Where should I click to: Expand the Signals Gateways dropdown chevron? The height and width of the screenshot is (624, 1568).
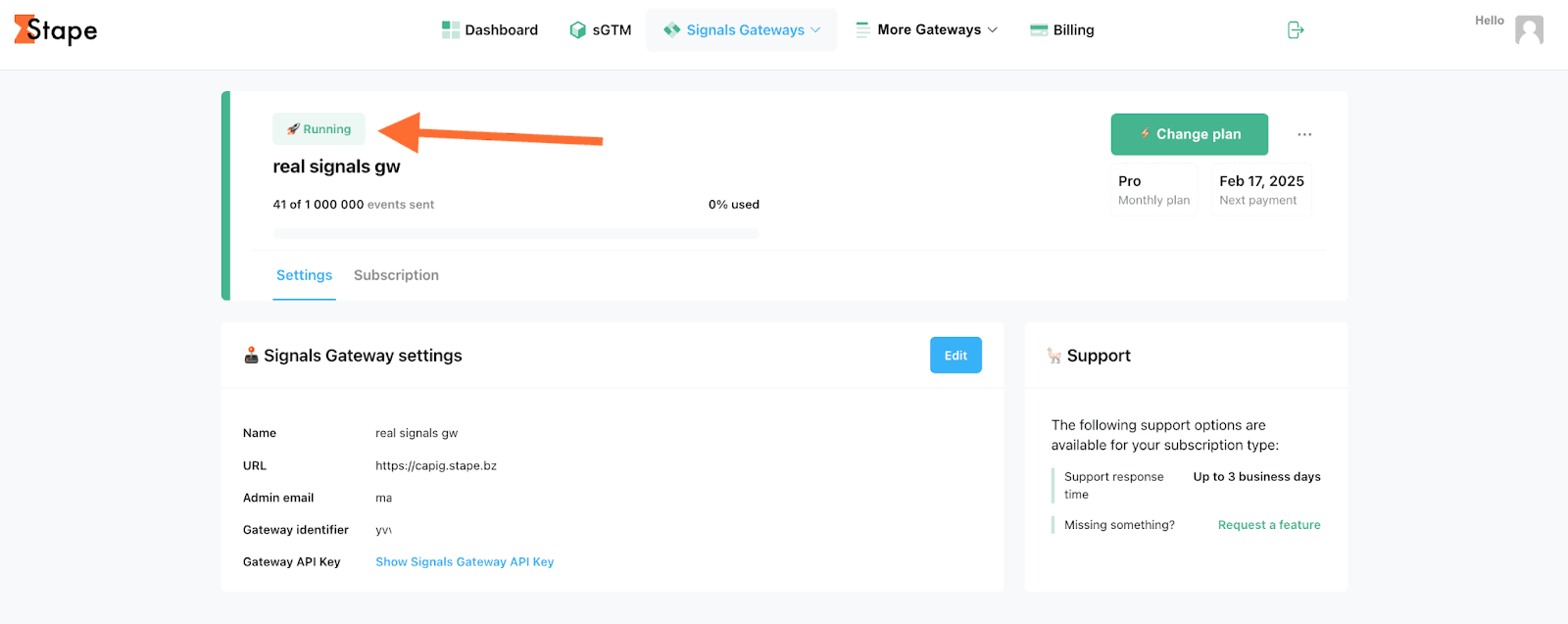pyautogui.click(x=815, y=30)
